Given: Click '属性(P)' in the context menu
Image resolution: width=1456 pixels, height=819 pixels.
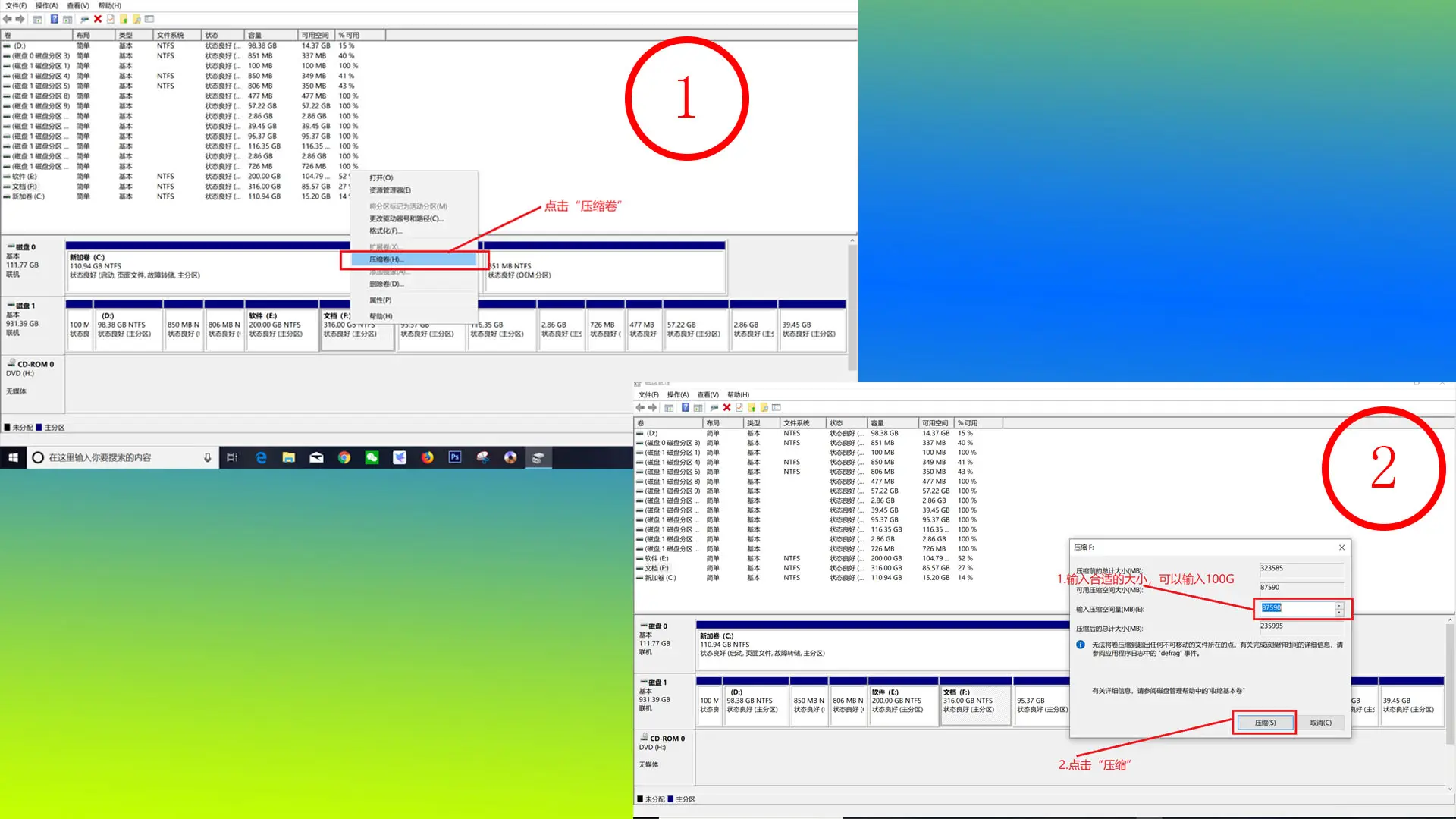Looking at the screenshot, I should pyautogui.click(x=380, y=300).
